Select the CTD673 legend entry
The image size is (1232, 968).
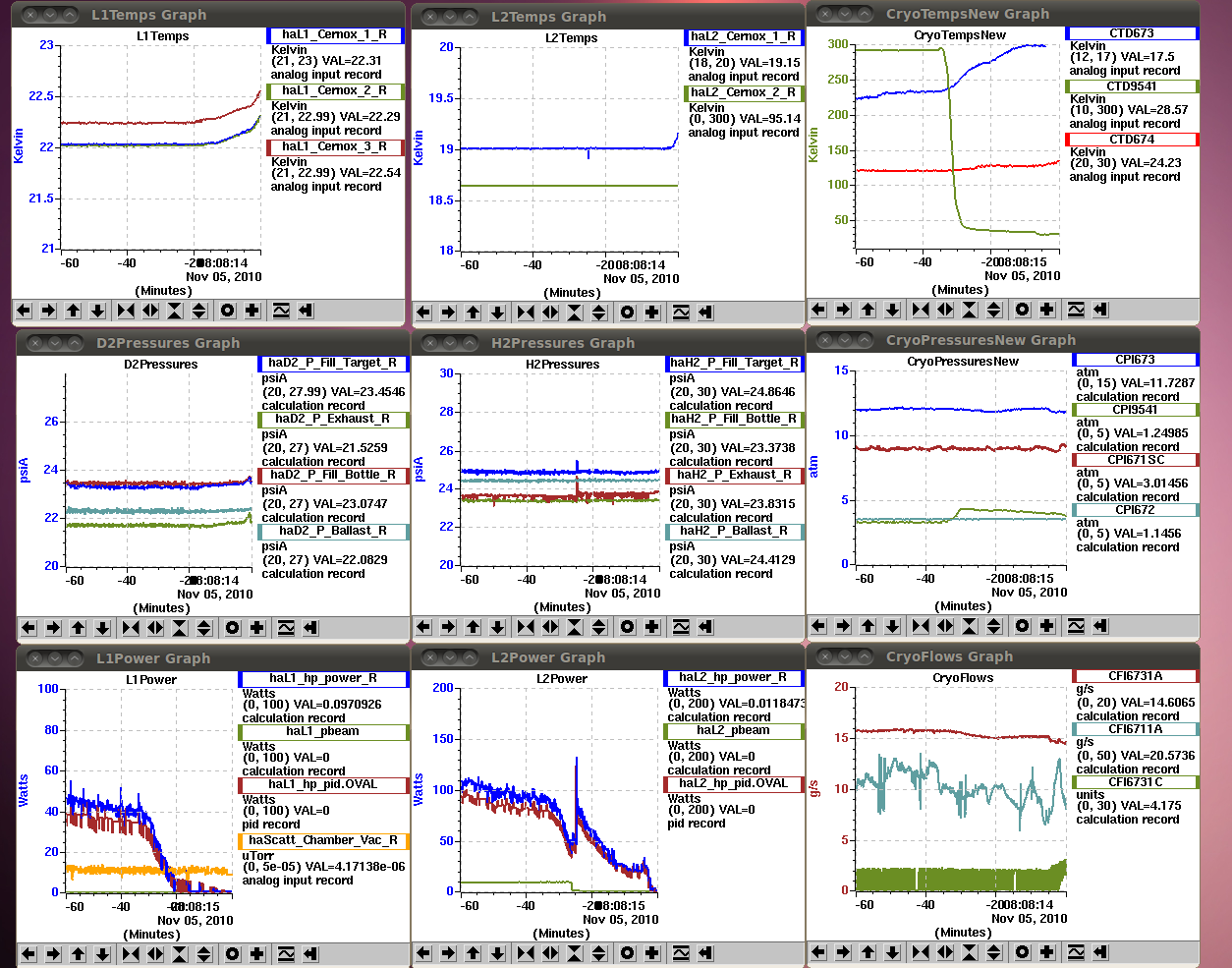click(1132, 33)
